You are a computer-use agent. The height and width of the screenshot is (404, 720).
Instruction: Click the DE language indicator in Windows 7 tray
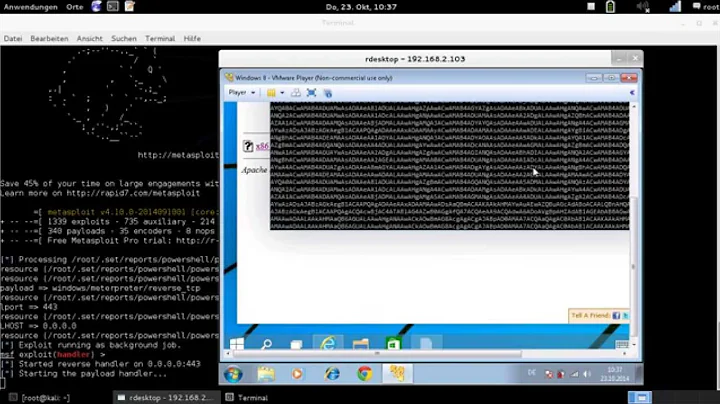(532, 373)
